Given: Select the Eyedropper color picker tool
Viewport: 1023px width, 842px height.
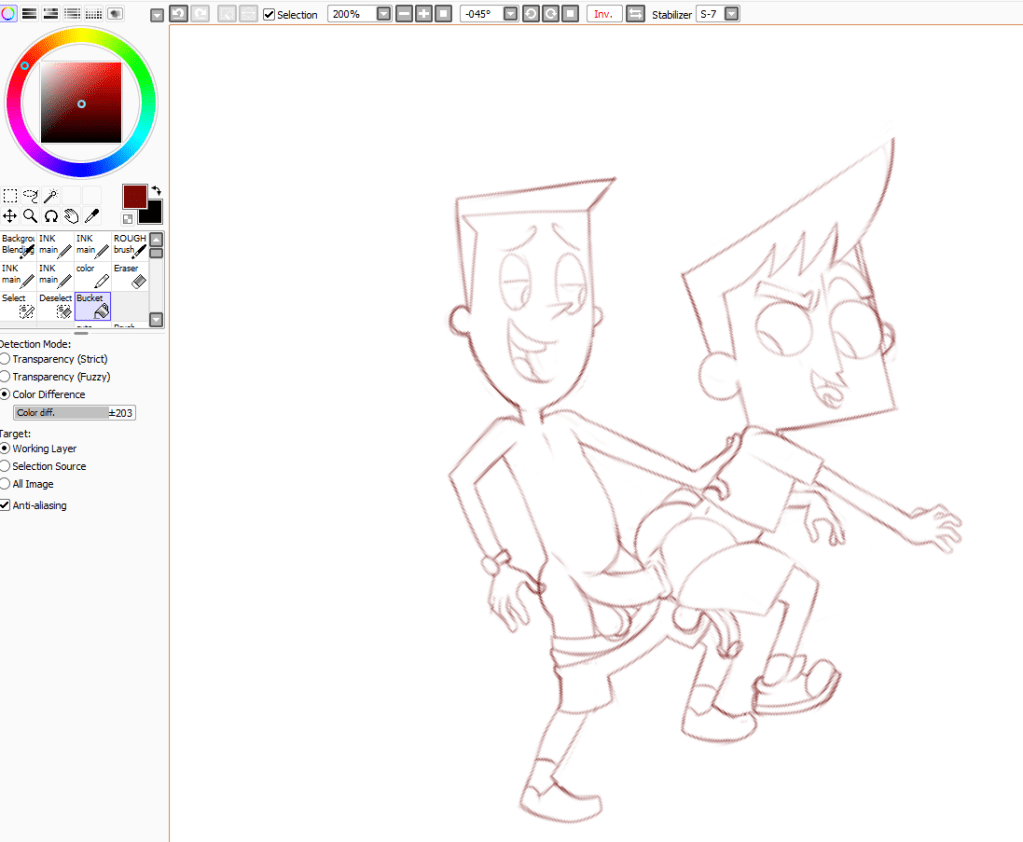Looking at the screenshot, I should click(91, 216).
